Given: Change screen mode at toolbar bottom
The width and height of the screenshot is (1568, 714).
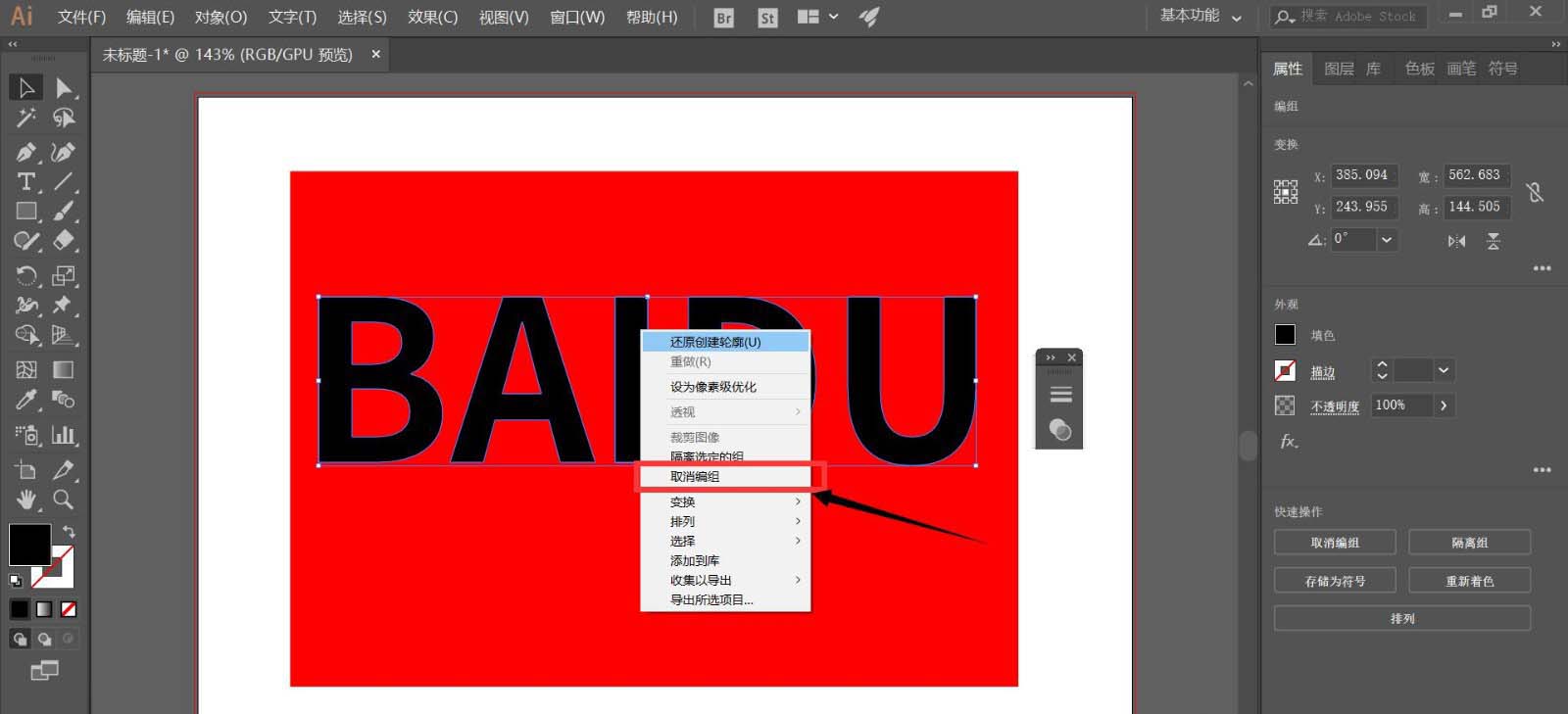Looking at the screenshot, I should click(44, 671).
